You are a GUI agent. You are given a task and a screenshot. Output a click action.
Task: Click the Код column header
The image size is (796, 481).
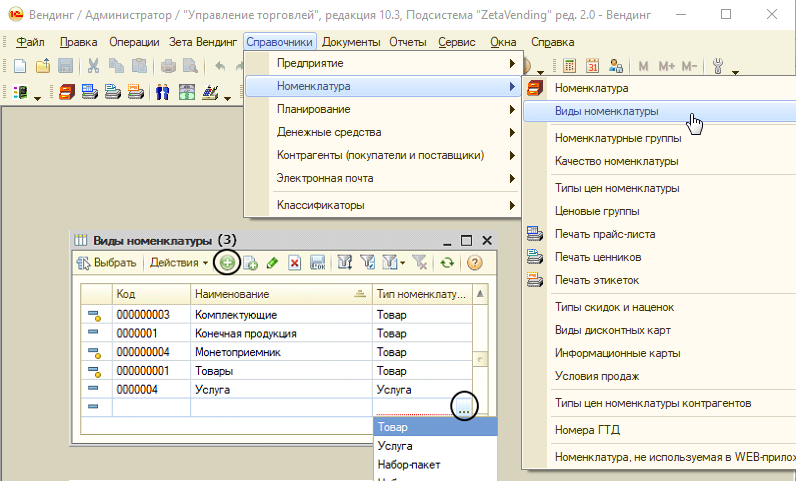tap(151, 294)
